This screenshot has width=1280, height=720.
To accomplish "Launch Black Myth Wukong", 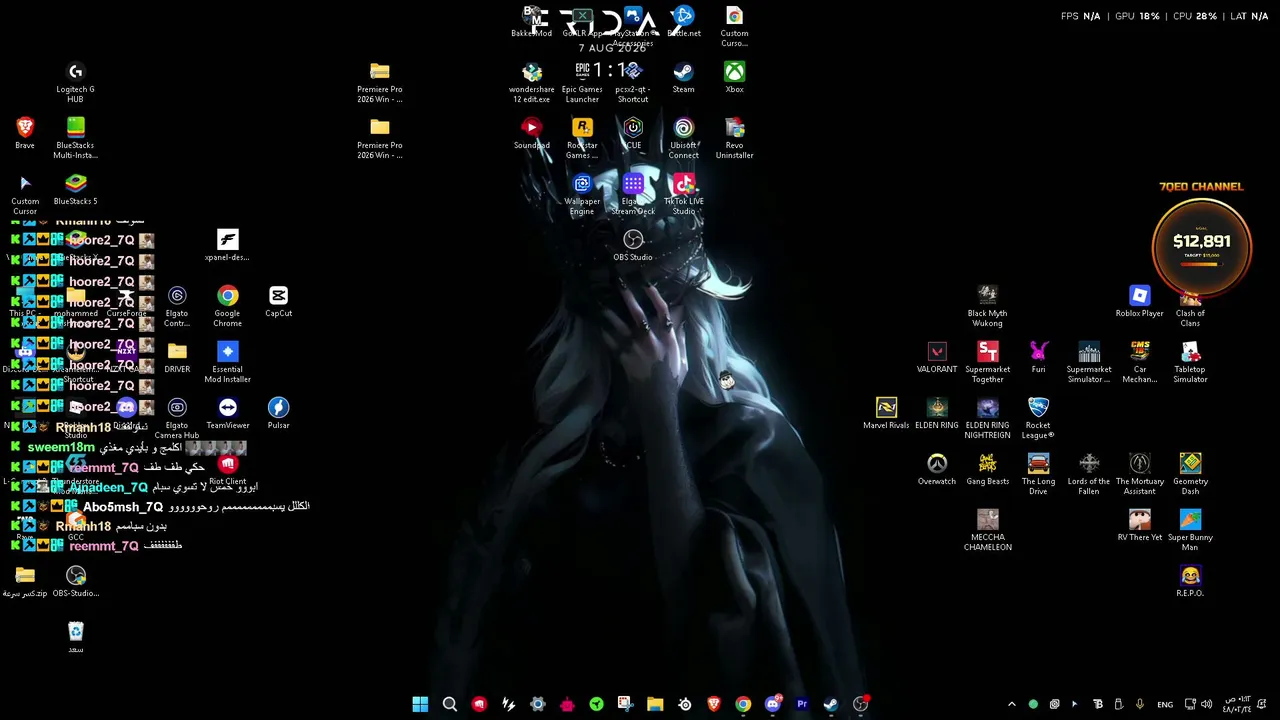I will click(987, 306).
